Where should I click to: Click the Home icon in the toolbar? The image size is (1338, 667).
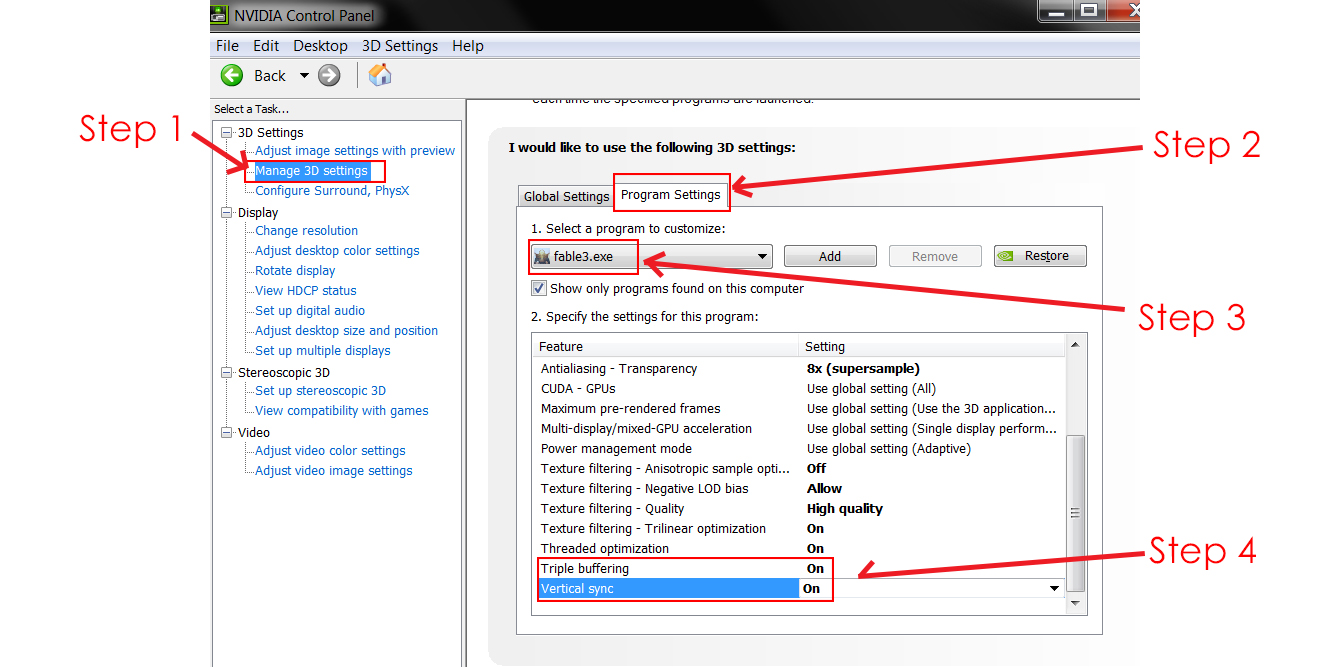click(x=380, y=75)
